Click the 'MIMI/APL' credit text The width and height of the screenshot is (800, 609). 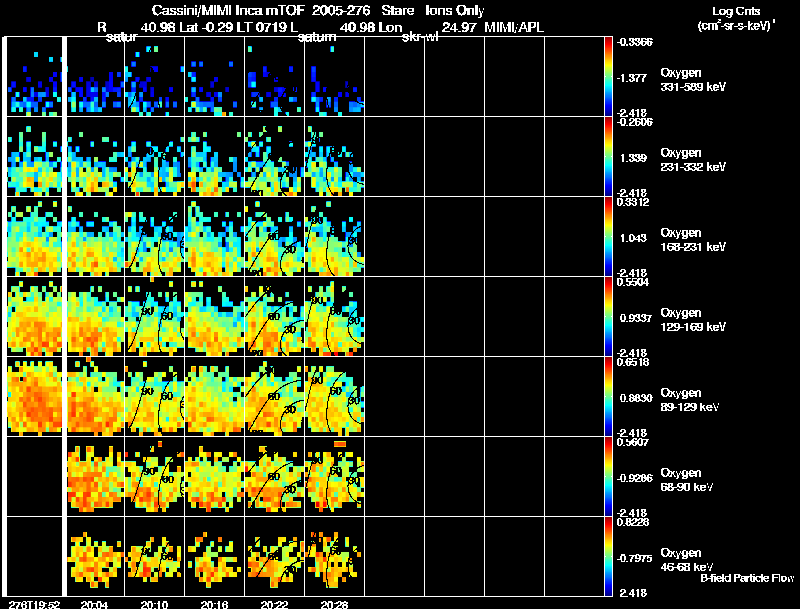[x=514, y=28]
